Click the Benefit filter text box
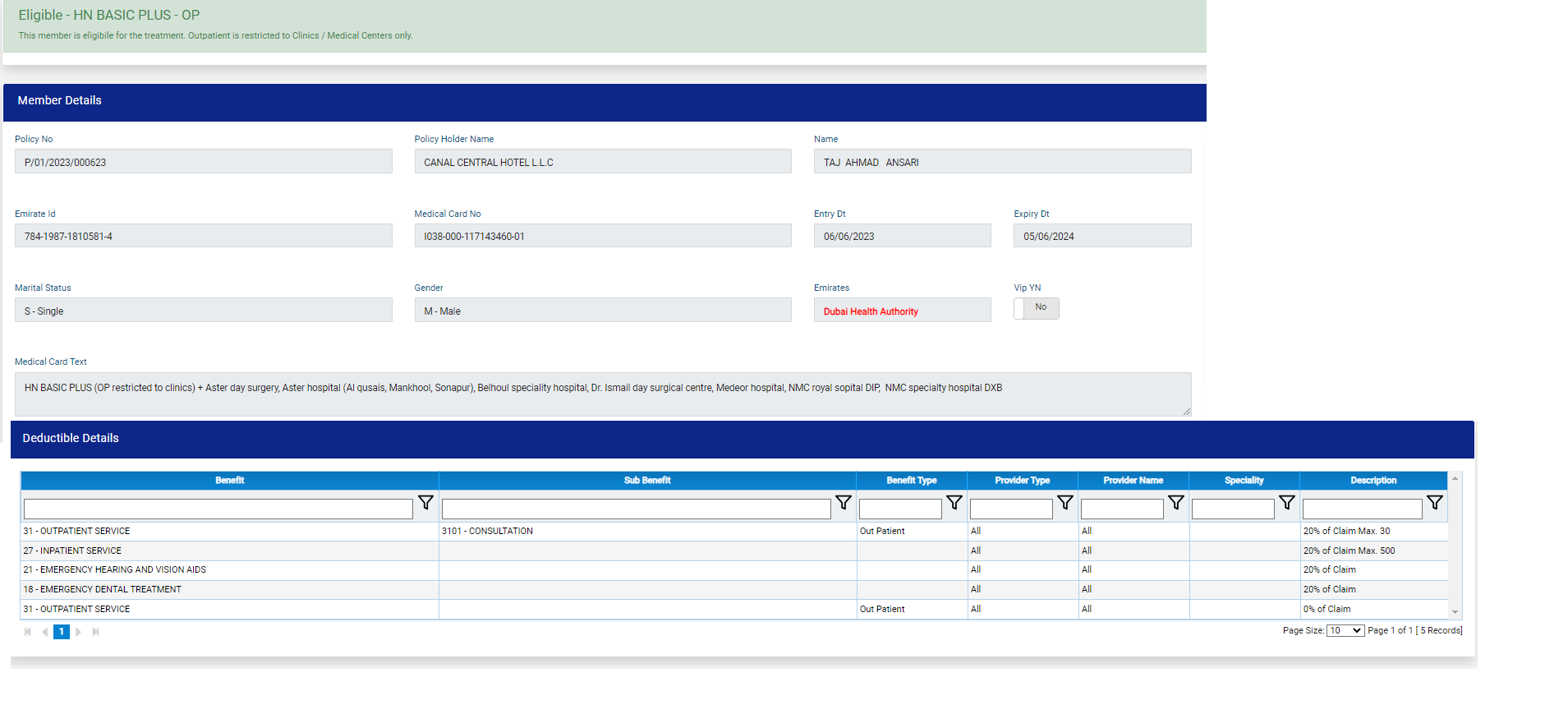1568x705 pixels. tap(218, 509)
